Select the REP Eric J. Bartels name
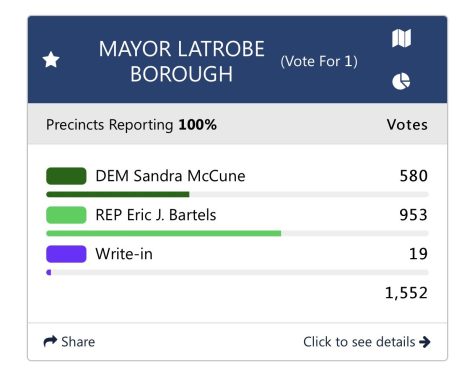 click(x=156, y=215)
